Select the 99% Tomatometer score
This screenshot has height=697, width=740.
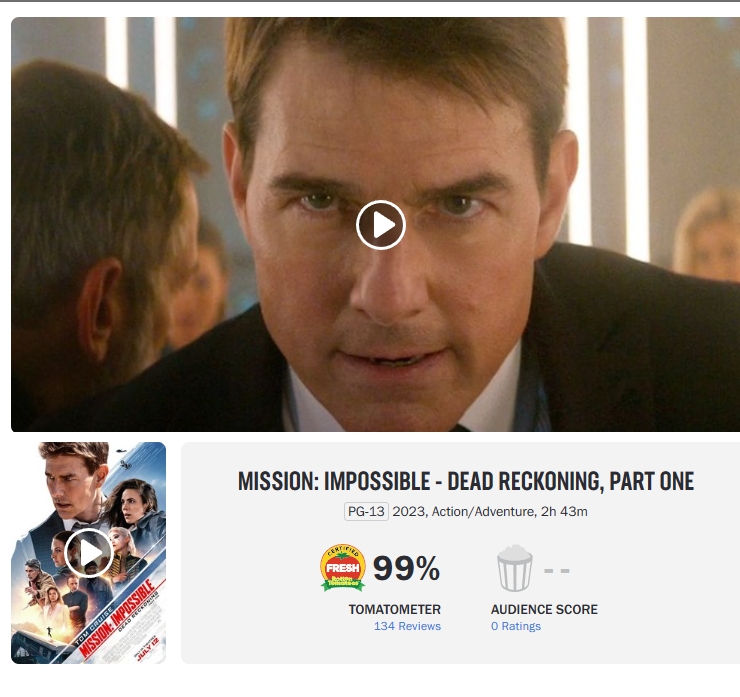pos(406,568)
